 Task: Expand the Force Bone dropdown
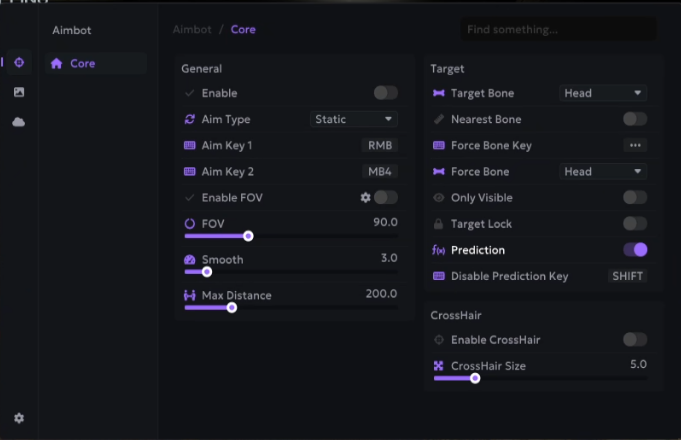(x=602, y=171)
